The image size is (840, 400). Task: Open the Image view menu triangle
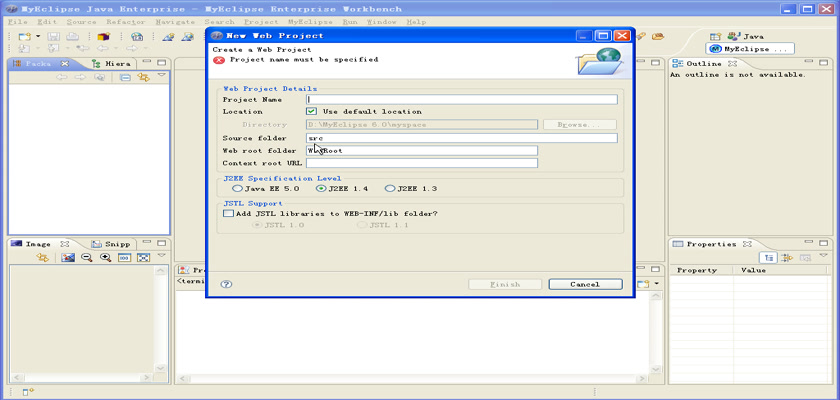[161, 255]
